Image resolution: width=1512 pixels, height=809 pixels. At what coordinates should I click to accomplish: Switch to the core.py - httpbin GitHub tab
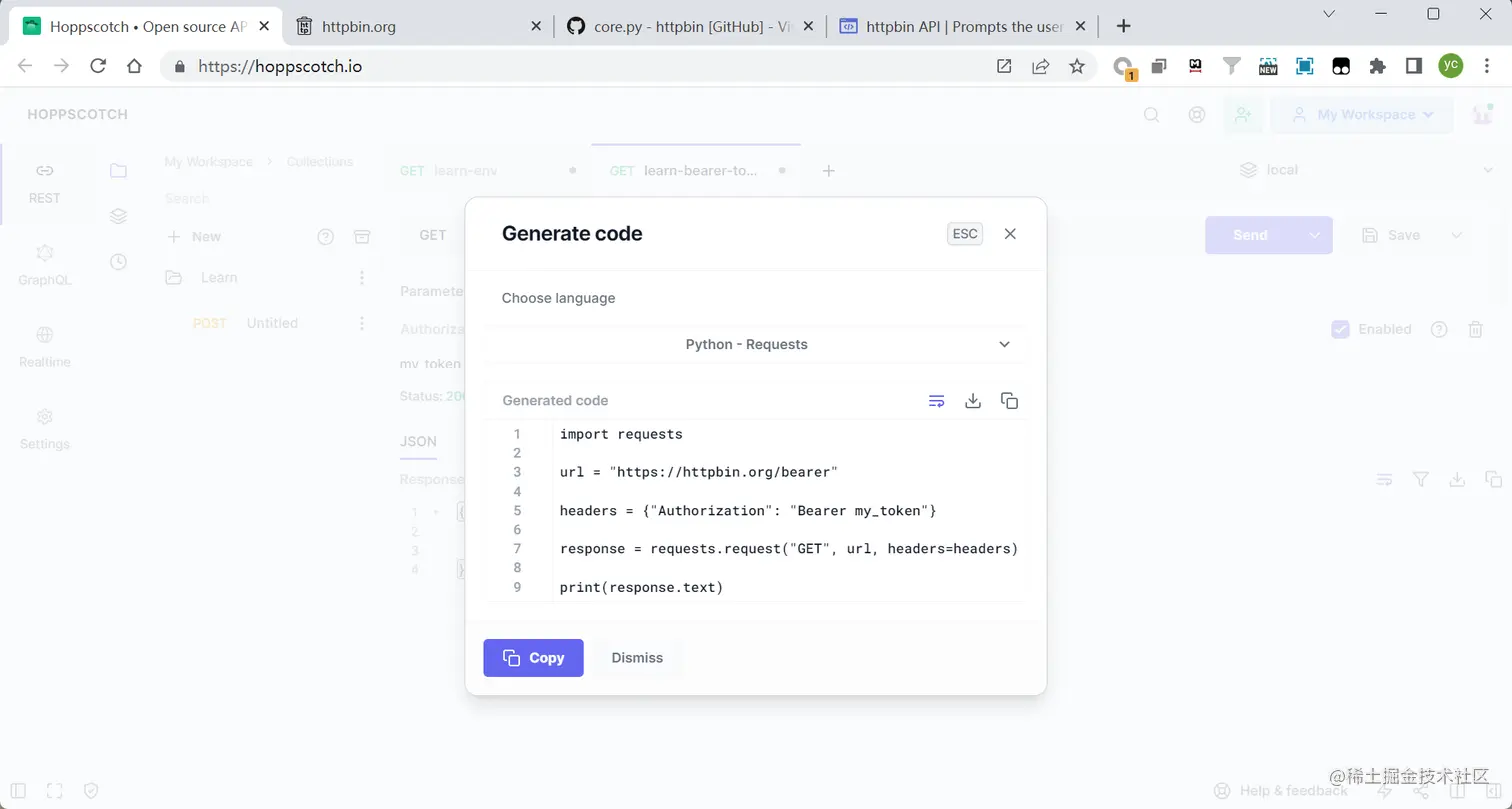click(689, 27)
